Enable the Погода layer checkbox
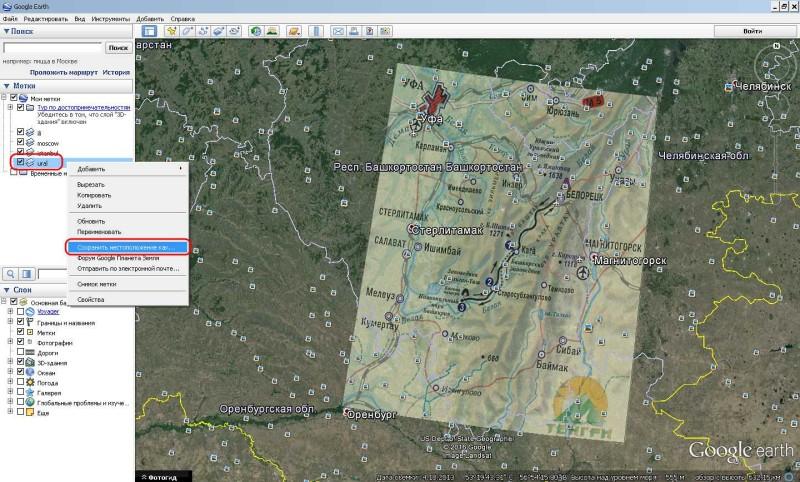 (20, 382)
